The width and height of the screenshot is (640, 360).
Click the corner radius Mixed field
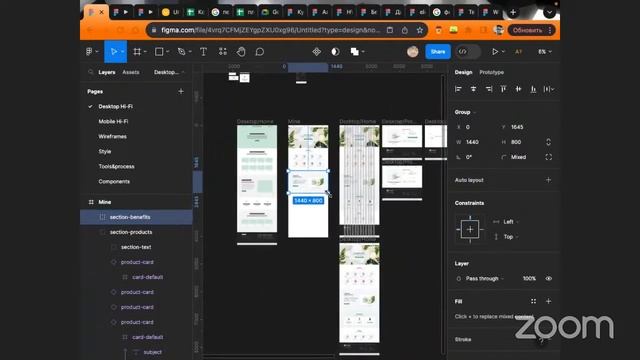(x=521, y=157)
